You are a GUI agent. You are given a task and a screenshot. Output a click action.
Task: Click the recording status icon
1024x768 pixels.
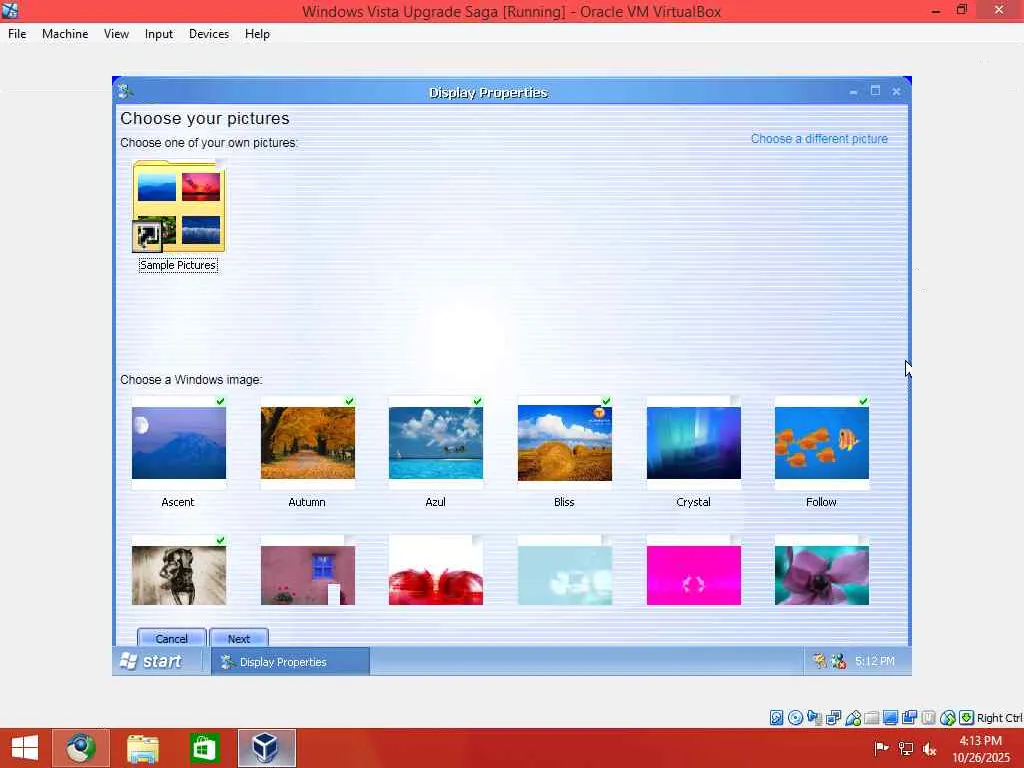tap(909, 718)
